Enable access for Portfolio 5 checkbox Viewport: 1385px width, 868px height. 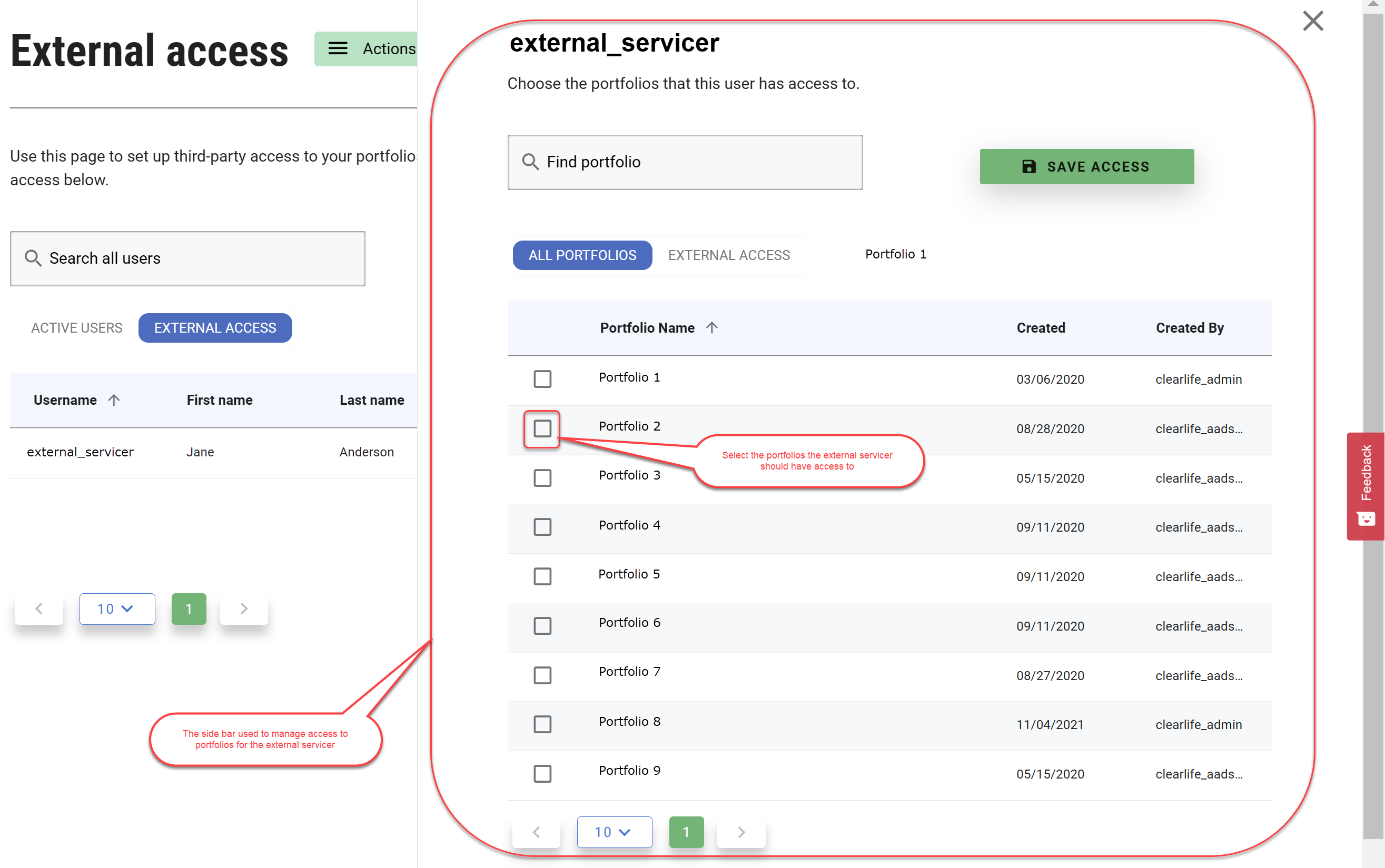pyautogui.click(x=542, y=576)
